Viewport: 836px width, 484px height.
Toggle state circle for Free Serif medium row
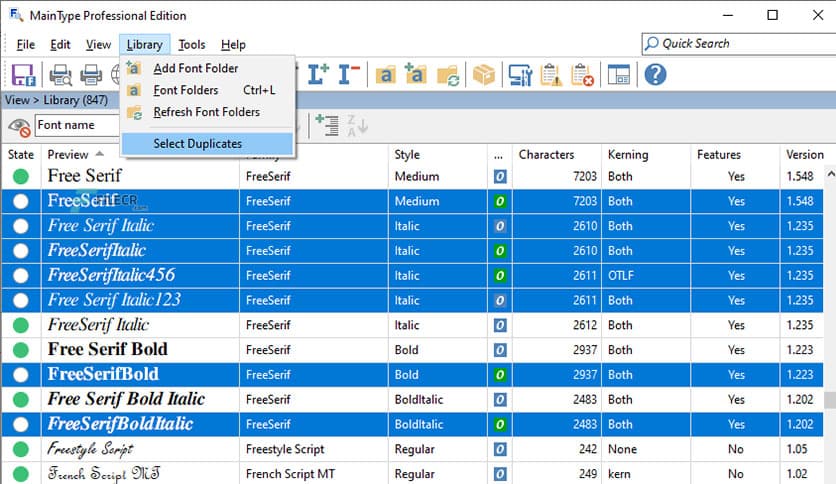click(21, 176)
